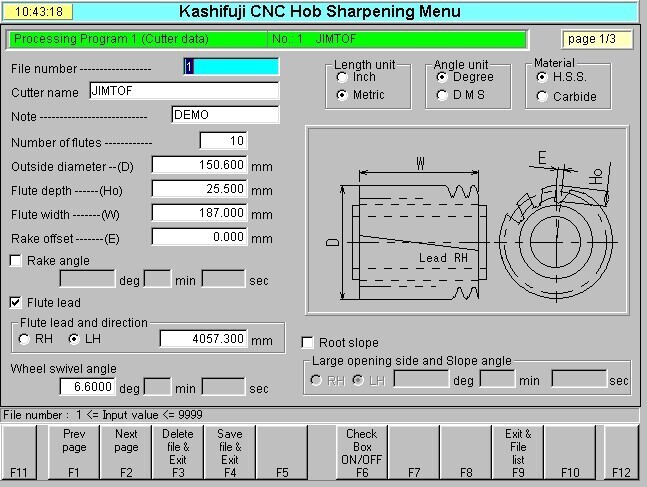Click the Wheel swivel angle label
The height and width of the screenshot is (487, 647).
[x=64, y=369]
